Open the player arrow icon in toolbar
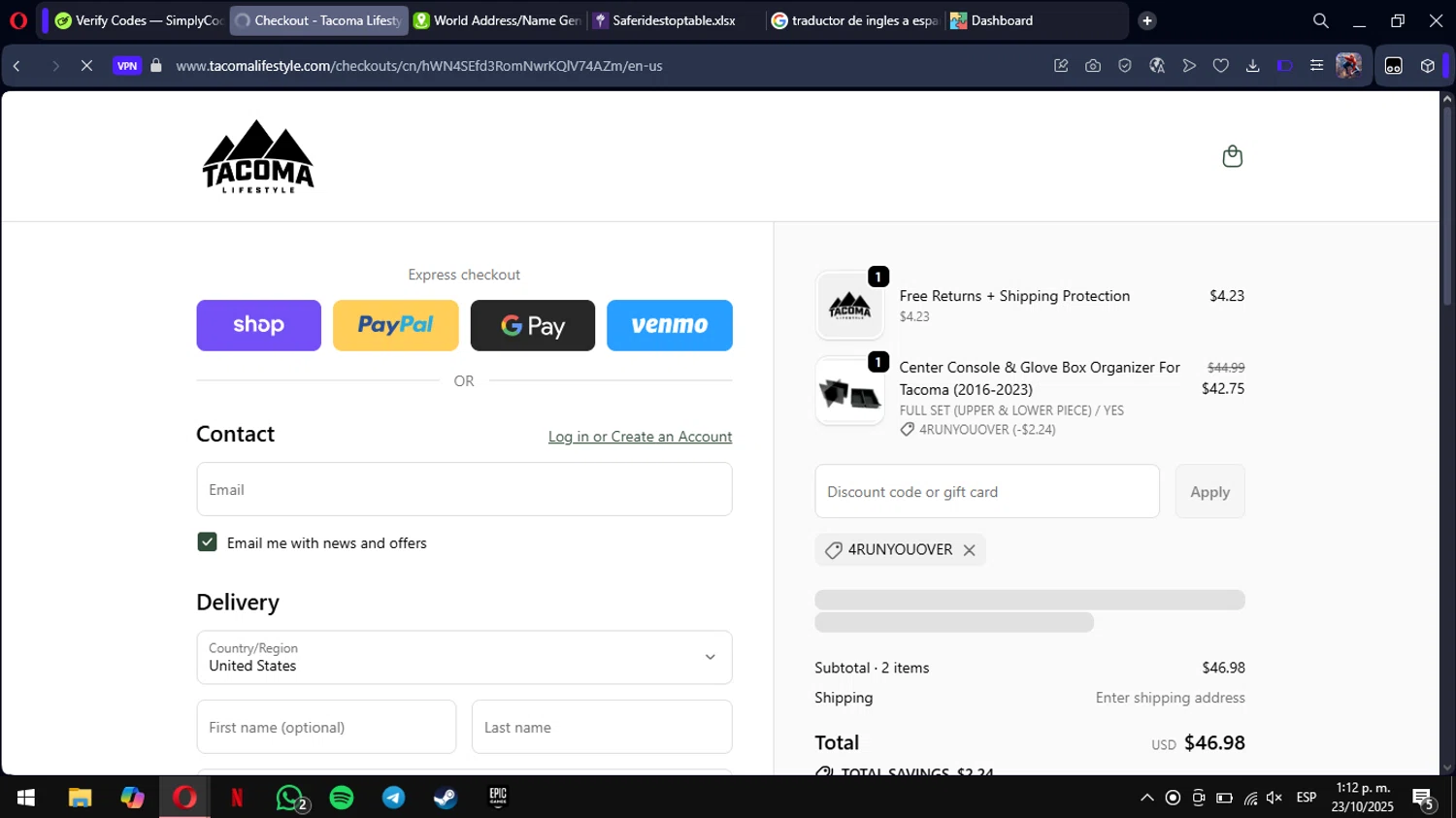The height and width of the screenshot is (818, 1456). 1189,66
